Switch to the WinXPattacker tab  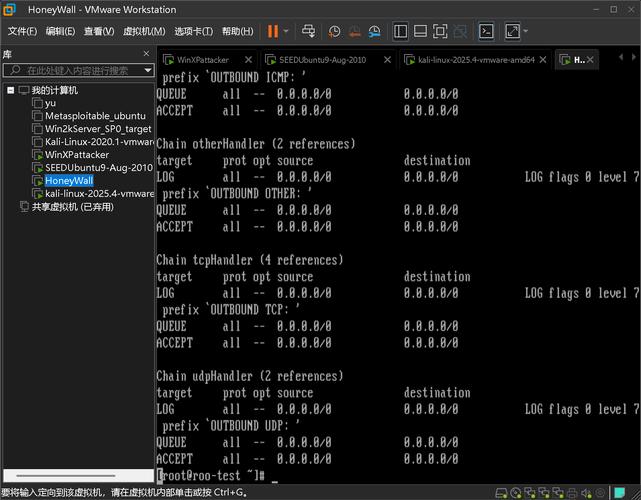202,60
